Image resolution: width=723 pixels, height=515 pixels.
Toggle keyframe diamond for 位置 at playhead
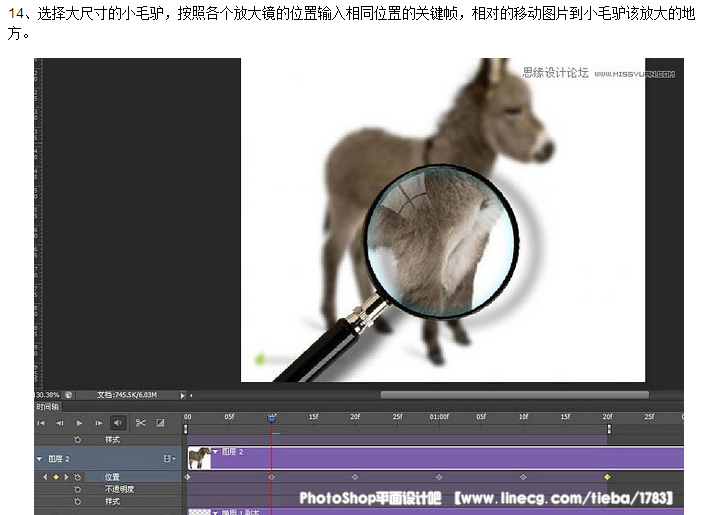(x=56, y=477)
